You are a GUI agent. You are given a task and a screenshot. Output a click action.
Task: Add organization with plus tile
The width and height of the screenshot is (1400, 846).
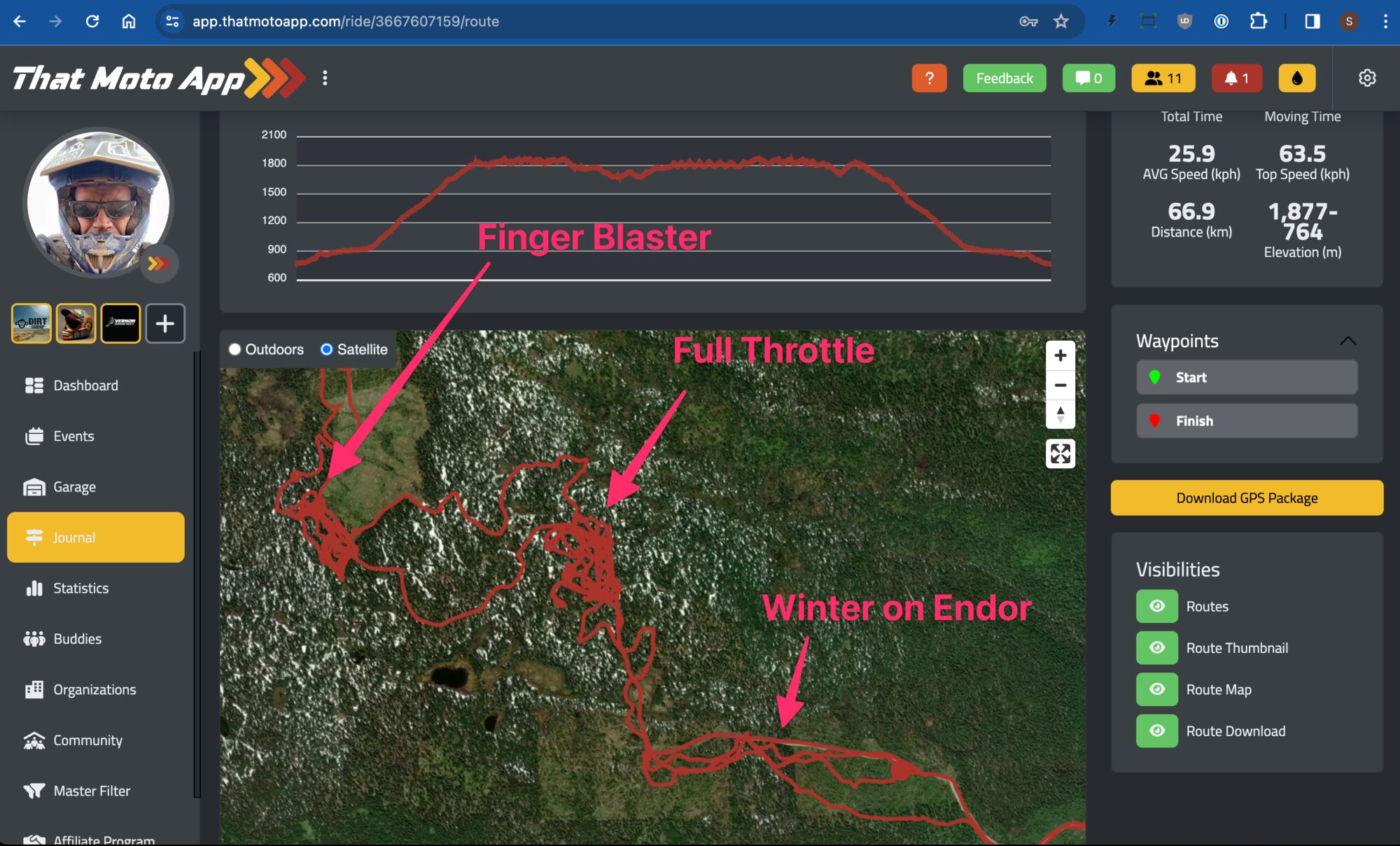pos(165,323)
